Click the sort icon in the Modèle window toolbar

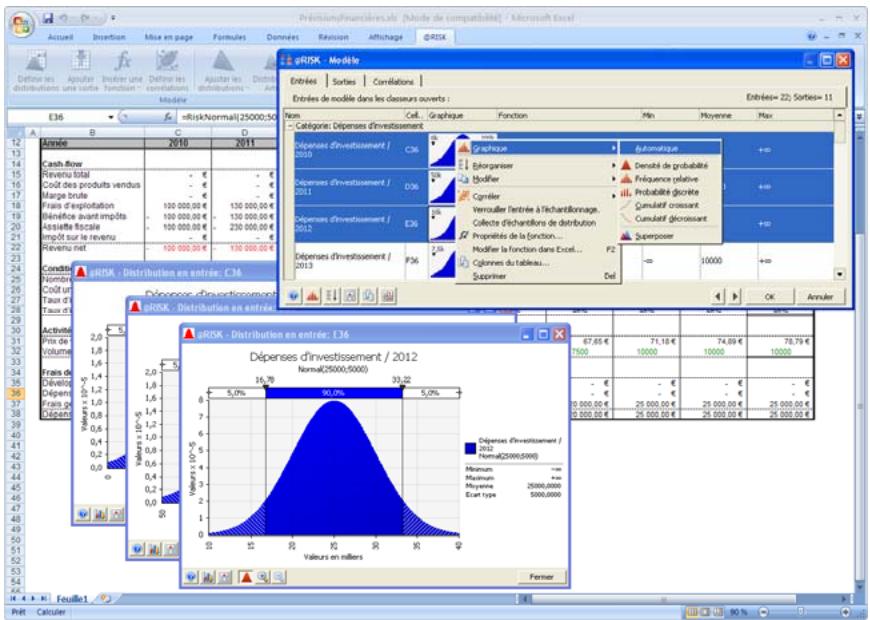(331, 296)
